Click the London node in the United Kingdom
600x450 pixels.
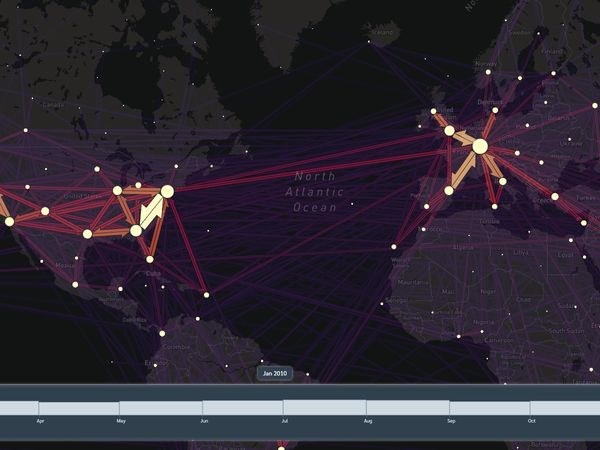click(x=449, y=131)
